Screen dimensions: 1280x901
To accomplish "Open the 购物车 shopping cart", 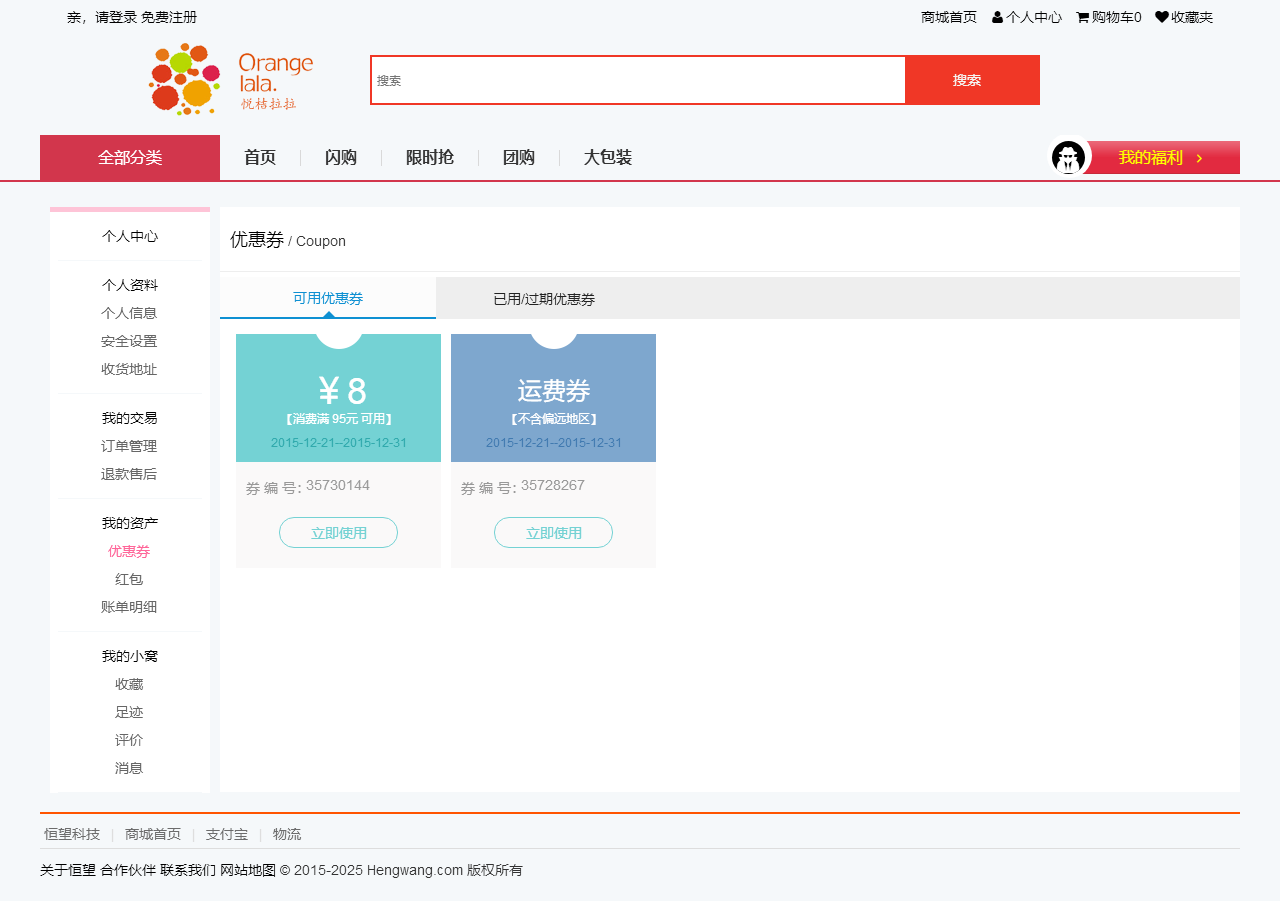I will (1108, 17).
